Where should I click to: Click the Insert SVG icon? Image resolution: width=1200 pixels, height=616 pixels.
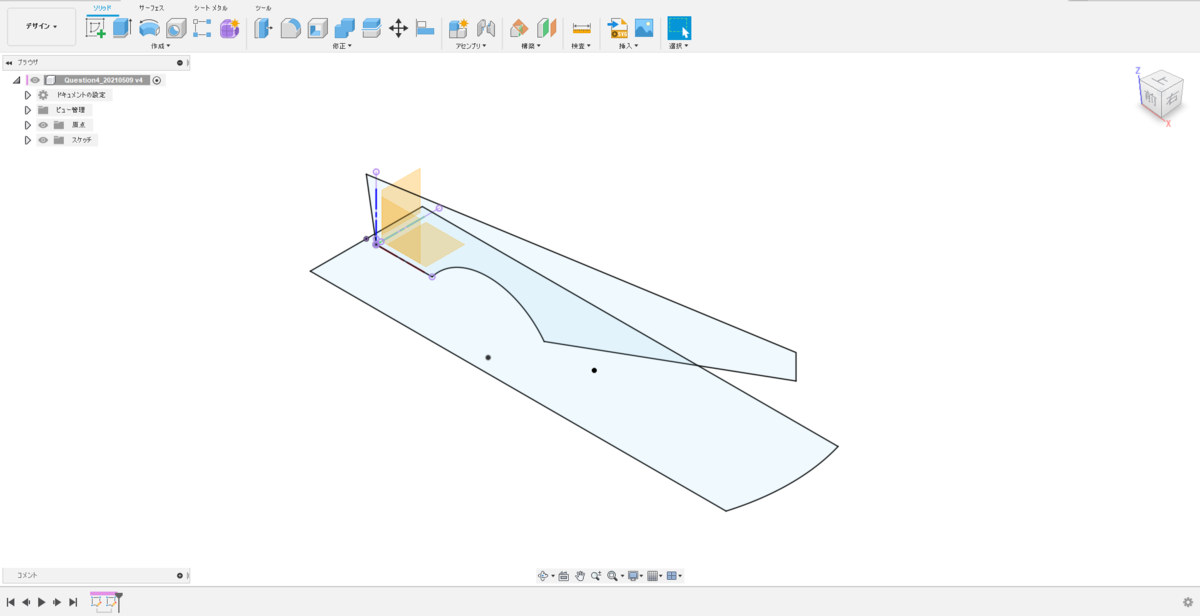tap(617, 28)
